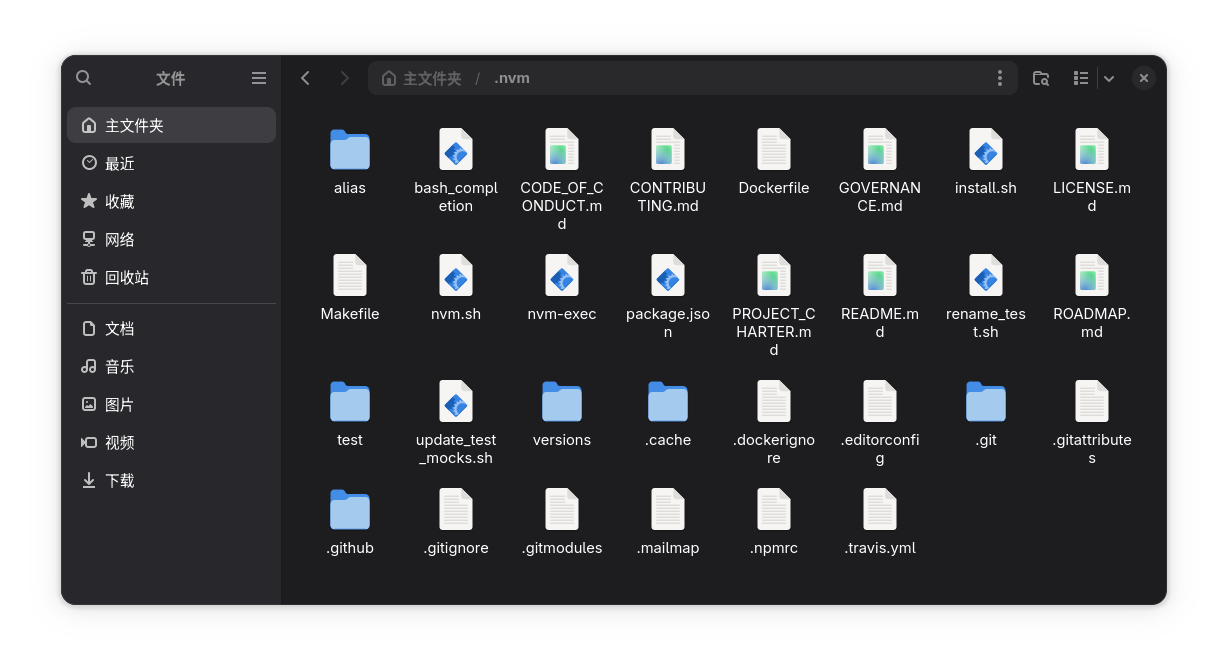Open 收藏 (Starred) in sidebar
Viewport: 1228px width, 672px height.
(x=120, y=202)
